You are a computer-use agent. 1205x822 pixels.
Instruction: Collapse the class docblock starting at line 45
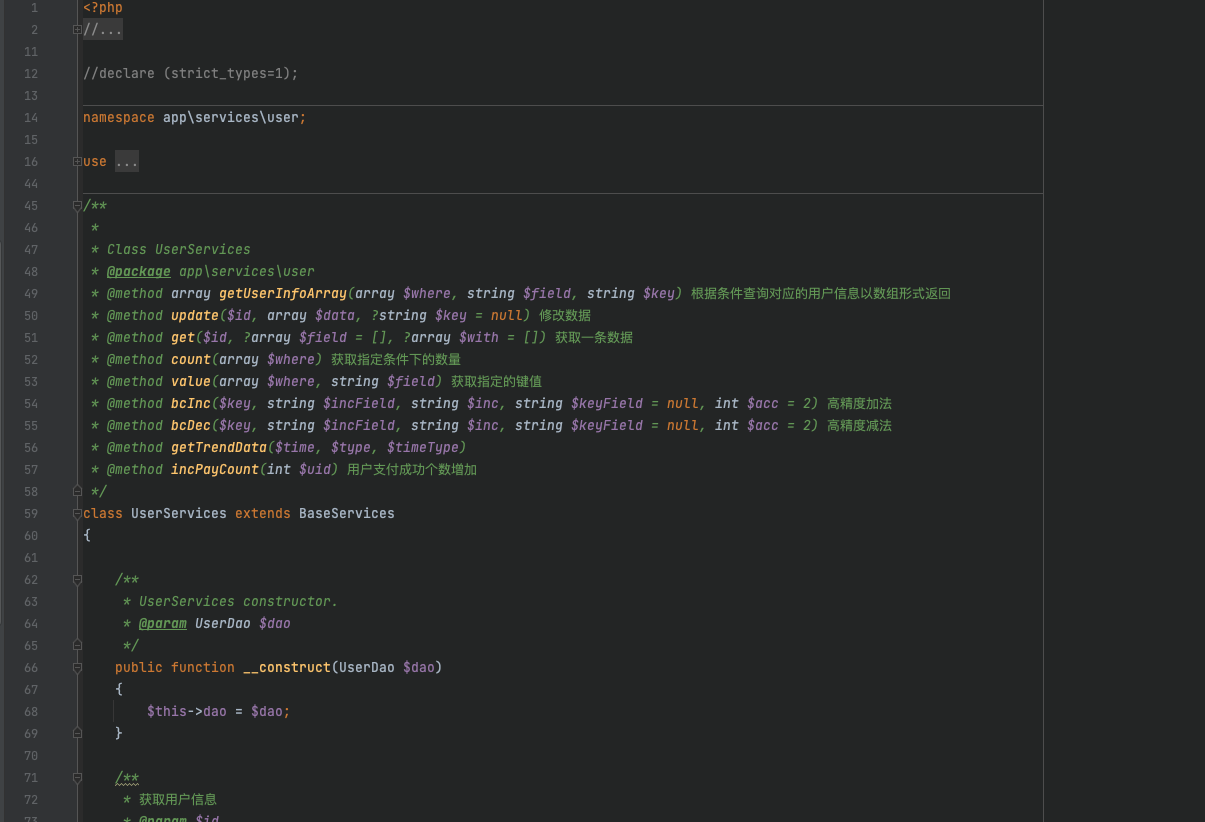77,206
